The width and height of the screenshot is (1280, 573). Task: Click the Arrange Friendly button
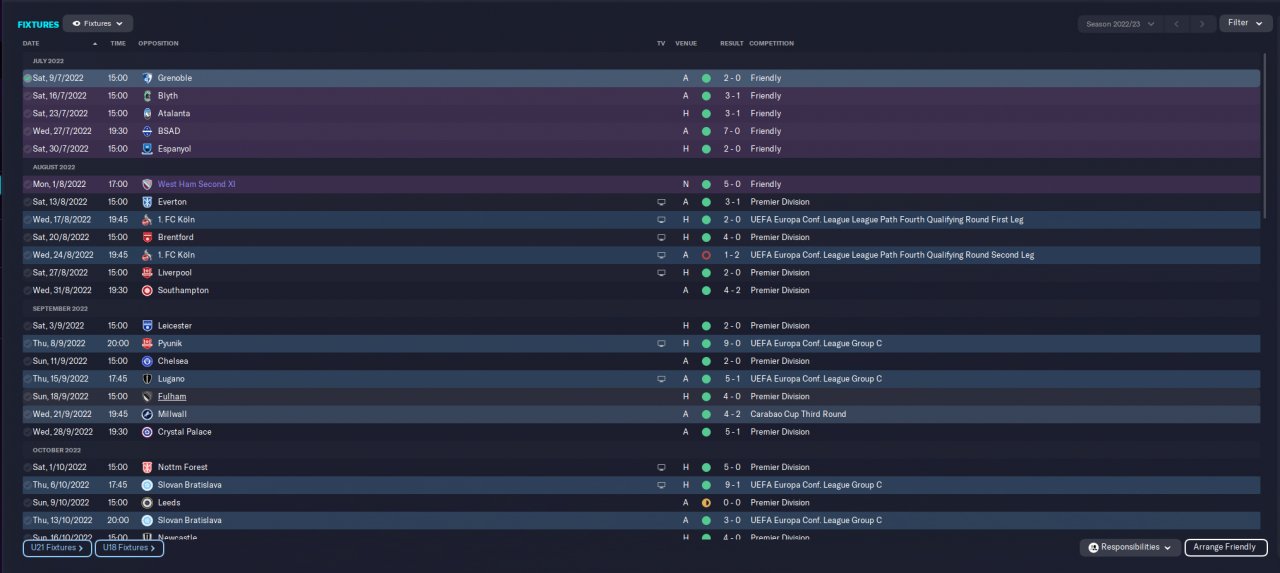point(1225,548)
